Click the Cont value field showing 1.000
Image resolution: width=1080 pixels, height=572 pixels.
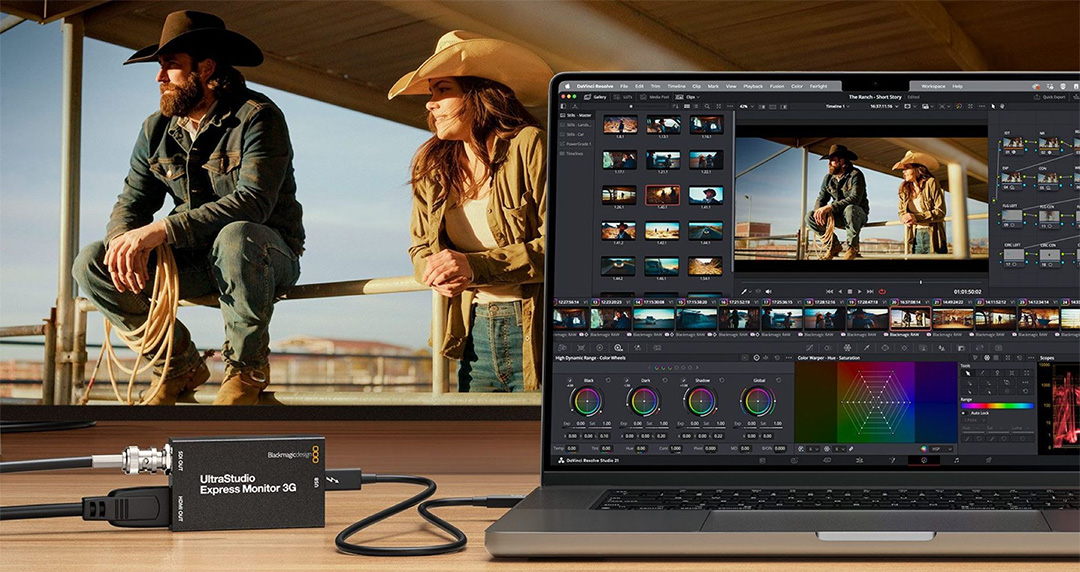(x=676, y=448)
